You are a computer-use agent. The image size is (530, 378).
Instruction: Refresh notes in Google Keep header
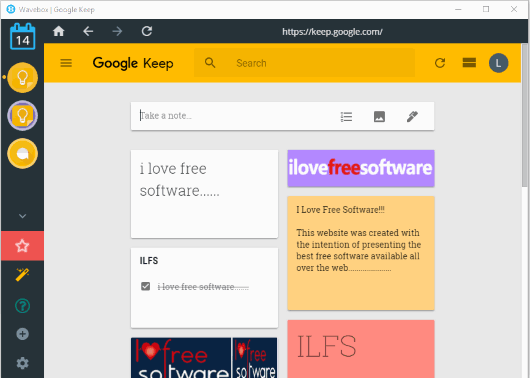click(x=440, y=63)
